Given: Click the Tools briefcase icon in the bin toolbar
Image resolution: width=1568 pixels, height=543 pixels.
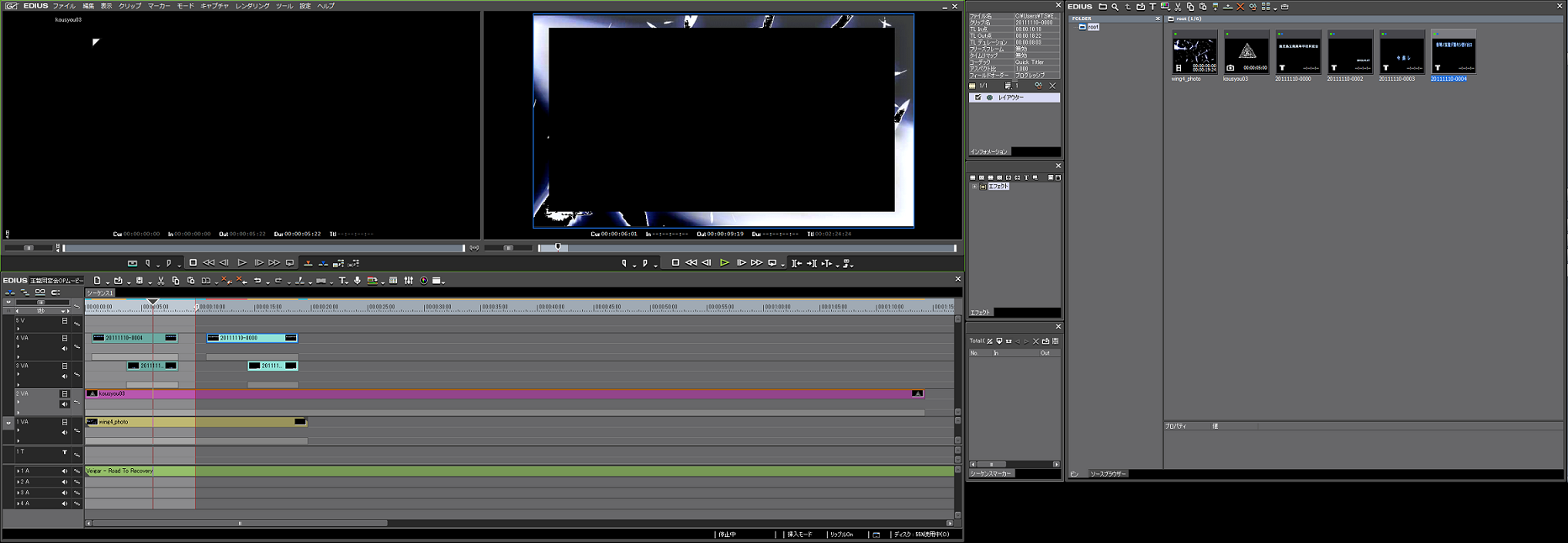Looking at the screenshot, I should click(1285, 7).
